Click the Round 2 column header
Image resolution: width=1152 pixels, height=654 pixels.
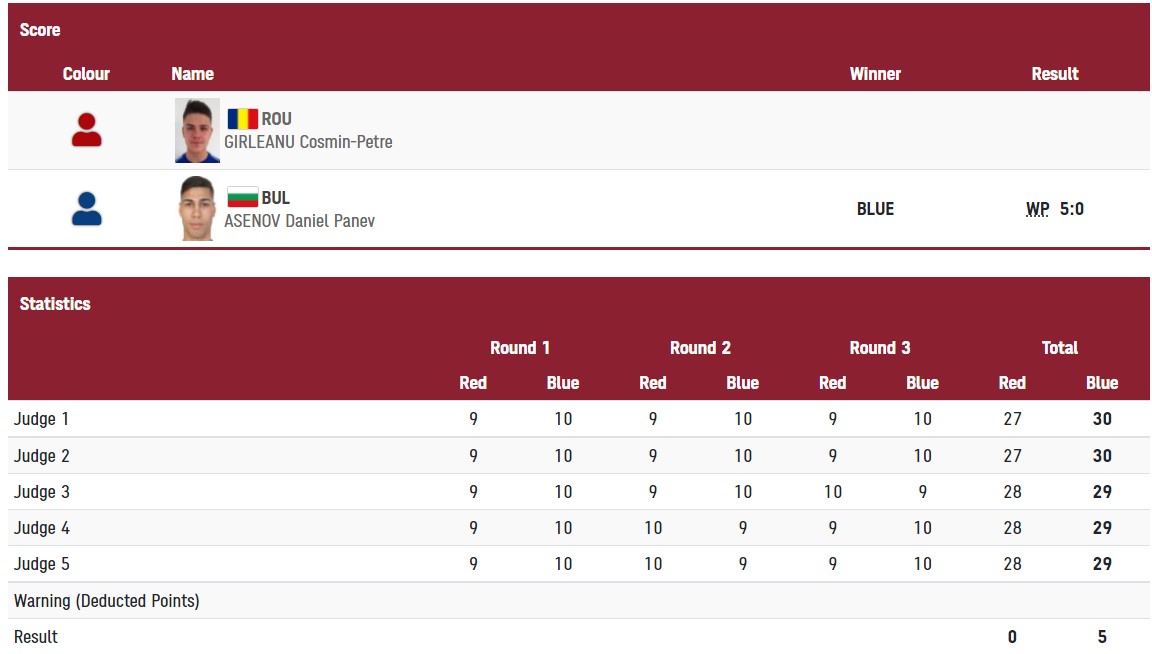(x=700, y=348)
